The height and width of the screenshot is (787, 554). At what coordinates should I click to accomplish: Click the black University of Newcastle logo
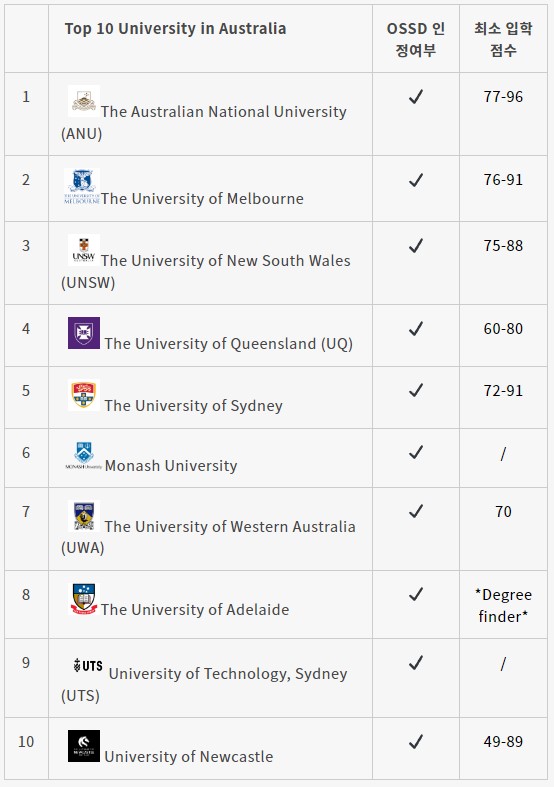(84, 746)
